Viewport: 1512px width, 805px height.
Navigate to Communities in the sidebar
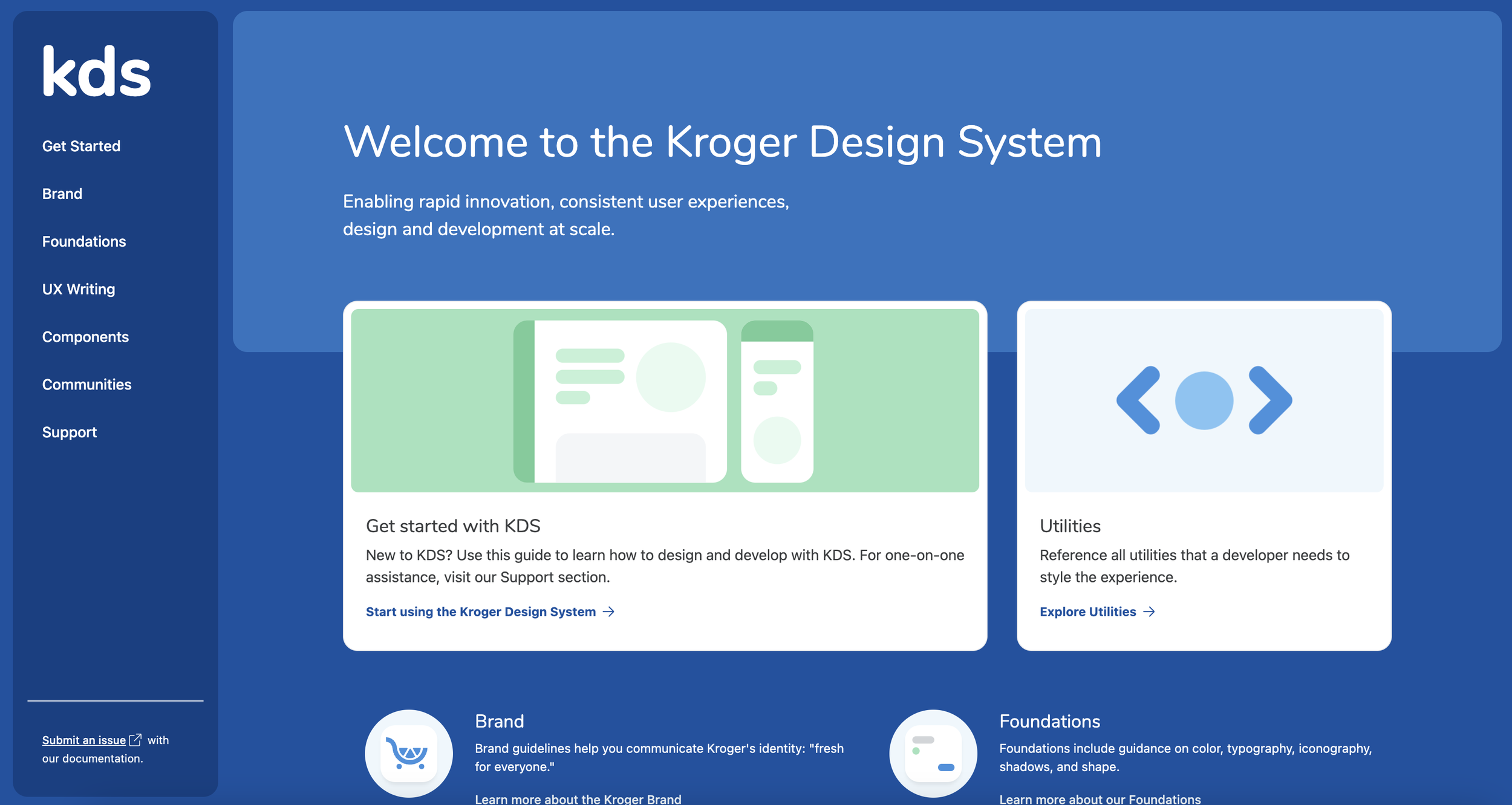pyautogui.click(x=86, y=385)
